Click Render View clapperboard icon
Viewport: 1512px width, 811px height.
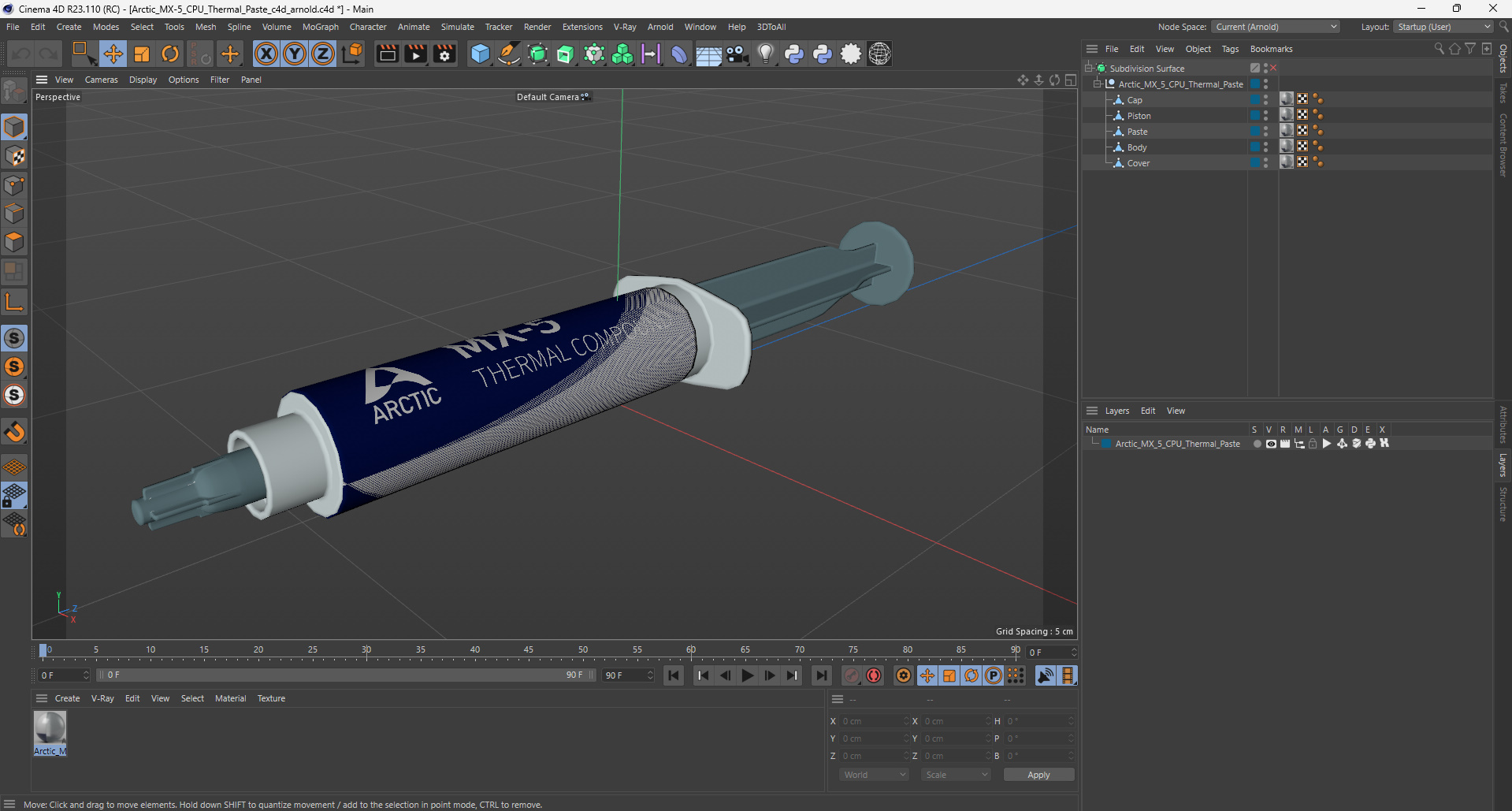coord(387,54)
